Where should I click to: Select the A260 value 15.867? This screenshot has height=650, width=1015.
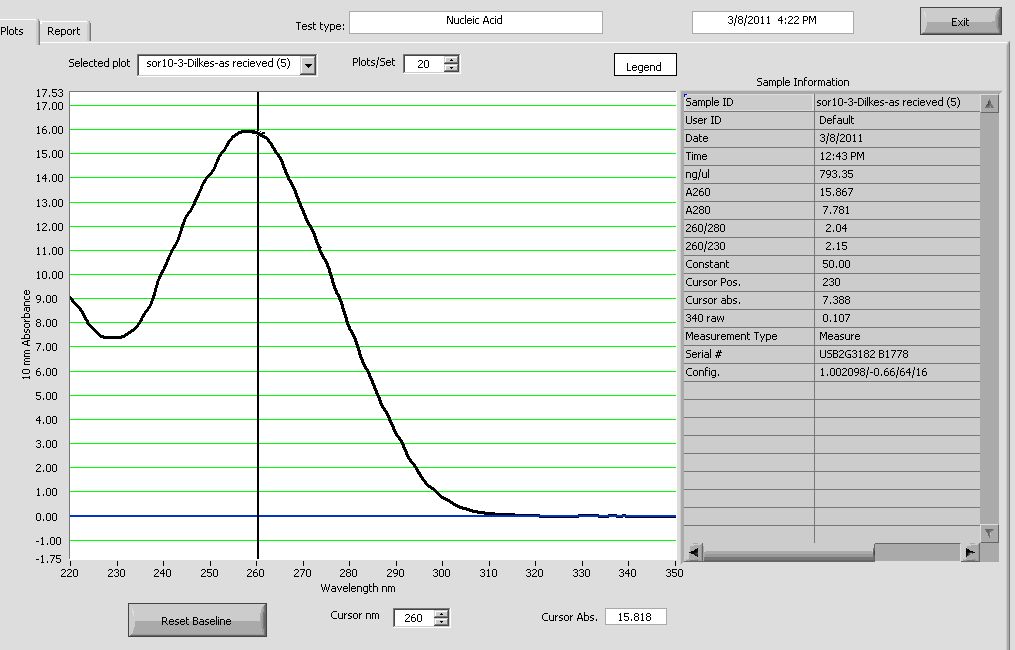(897, 192)
